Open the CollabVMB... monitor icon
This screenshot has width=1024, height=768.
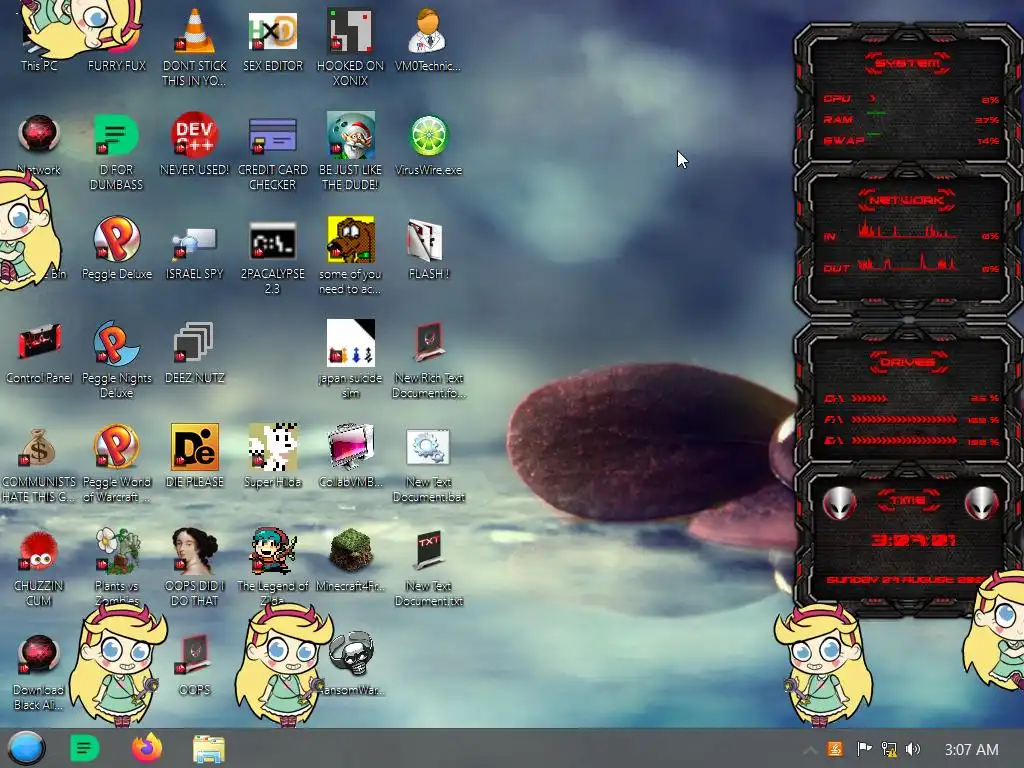[351, 447]
